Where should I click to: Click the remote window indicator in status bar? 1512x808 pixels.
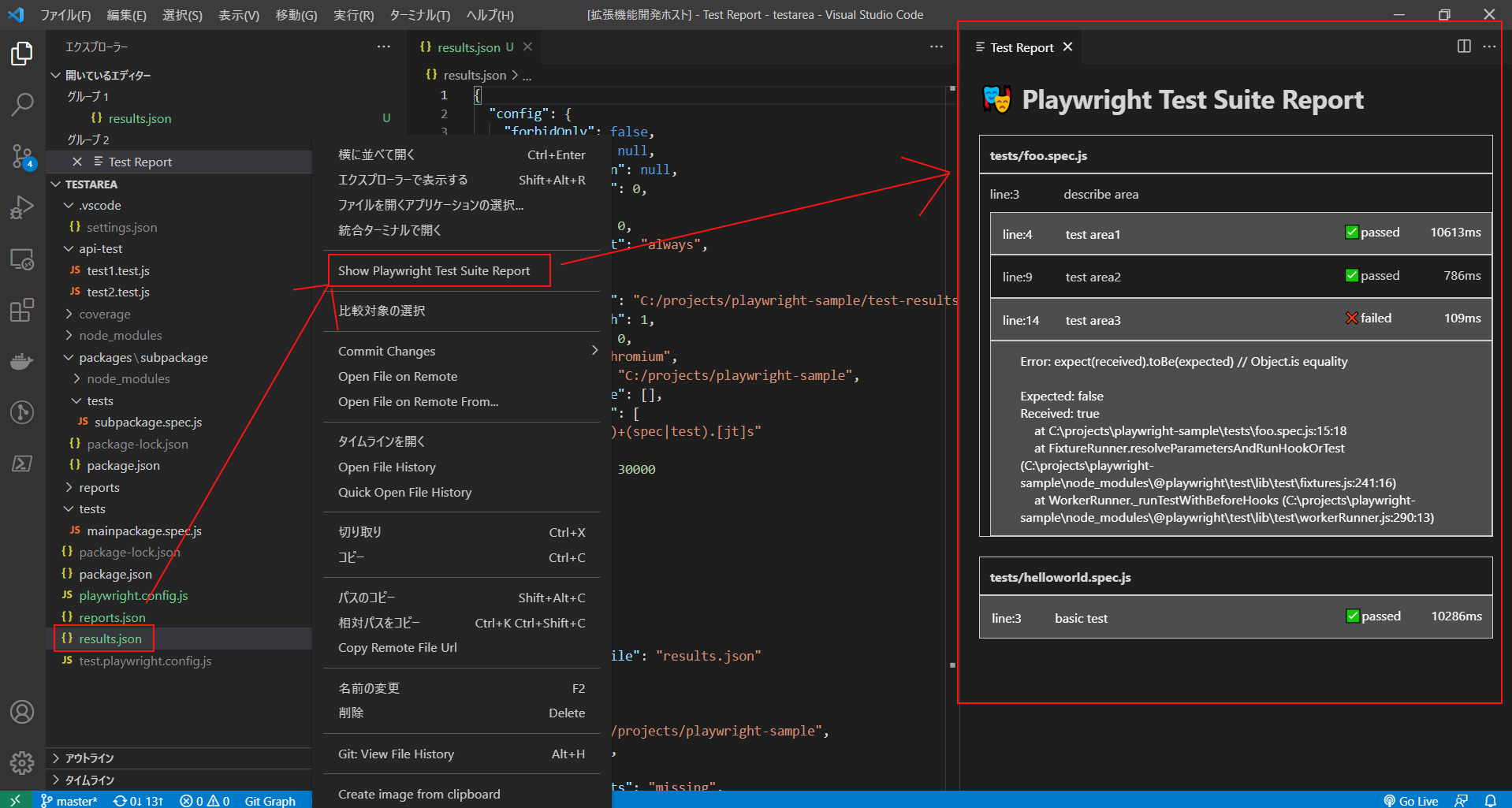[x=15, y=800]
